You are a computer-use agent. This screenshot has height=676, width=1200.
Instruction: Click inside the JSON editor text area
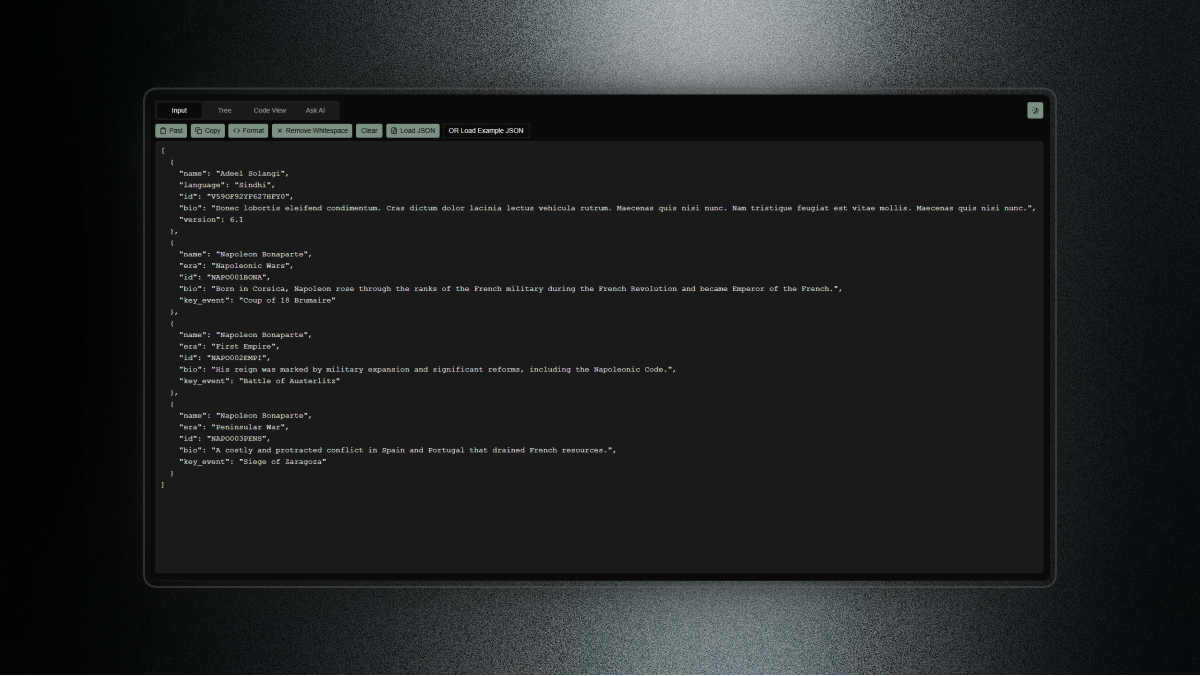(600, 520)
